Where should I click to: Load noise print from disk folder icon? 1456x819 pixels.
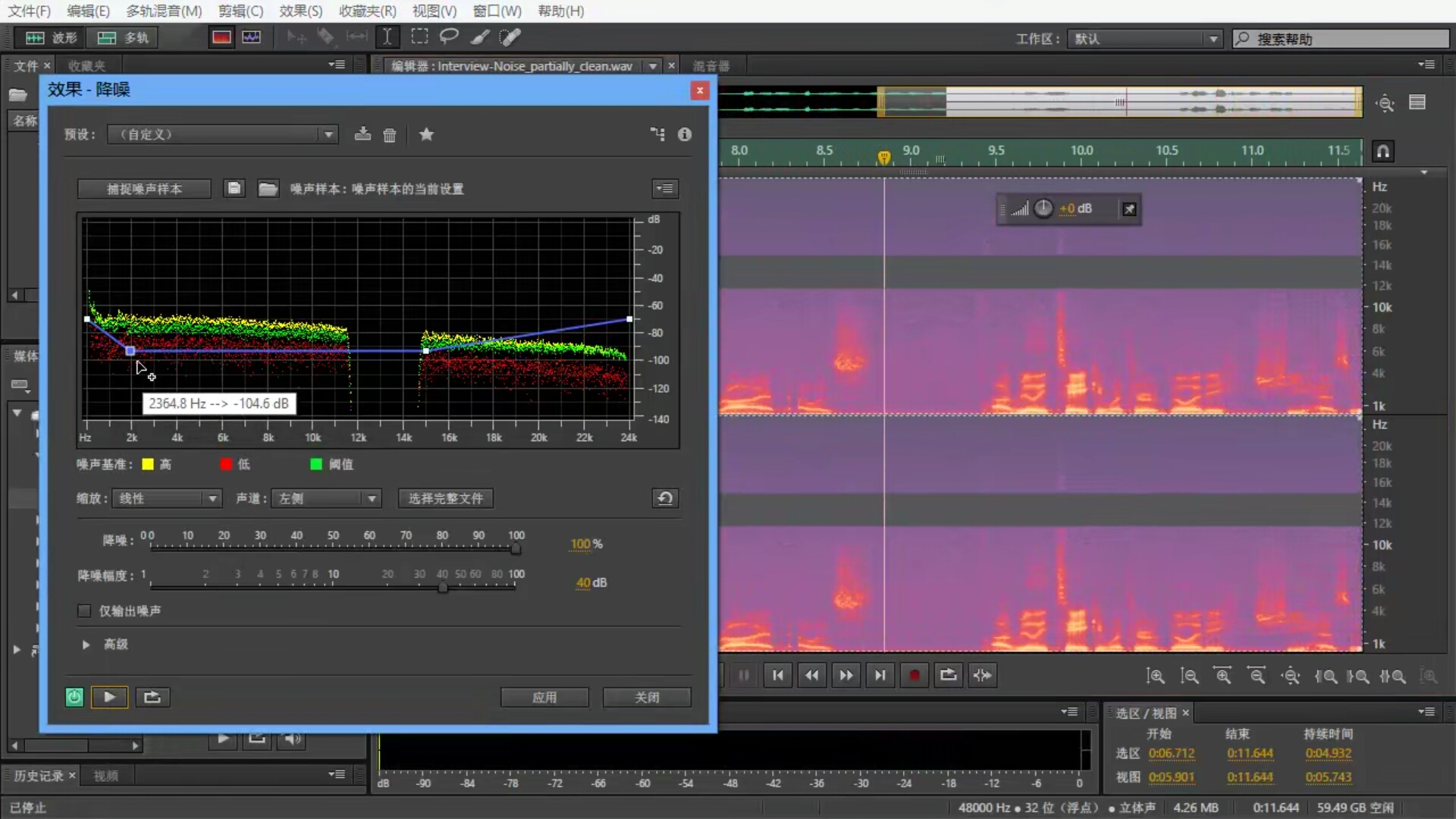(268, 188)
